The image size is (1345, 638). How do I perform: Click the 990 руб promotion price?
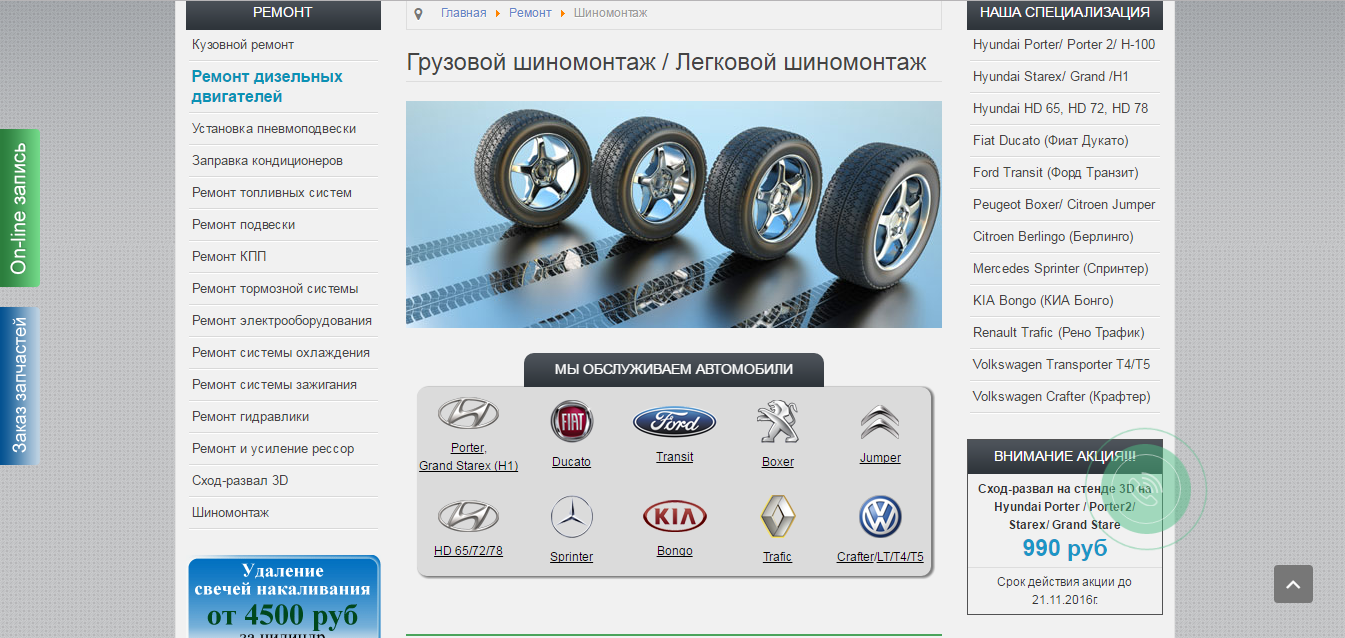[1064, 548]
